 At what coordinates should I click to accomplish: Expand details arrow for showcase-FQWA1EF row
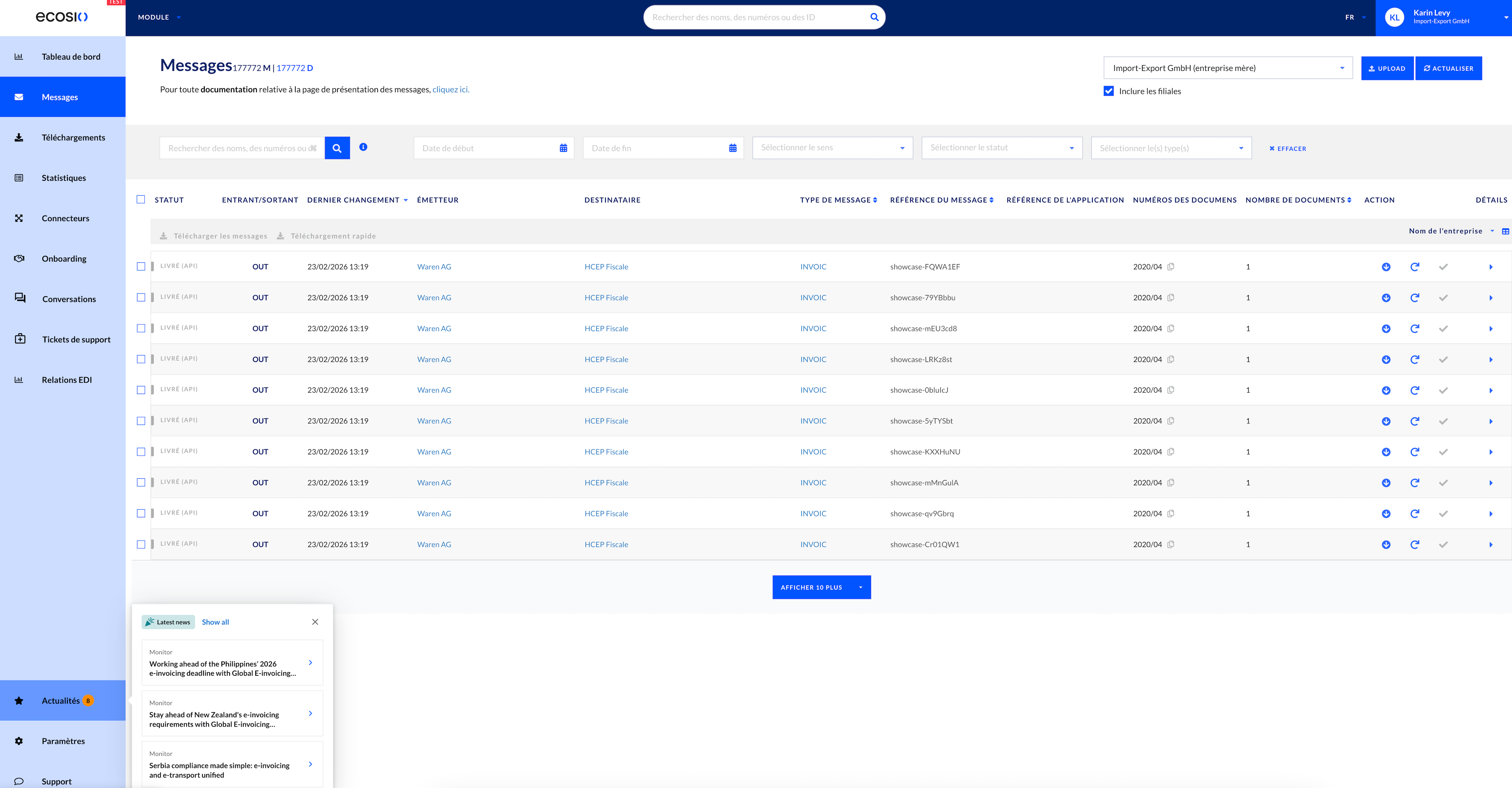point(1491,267)
